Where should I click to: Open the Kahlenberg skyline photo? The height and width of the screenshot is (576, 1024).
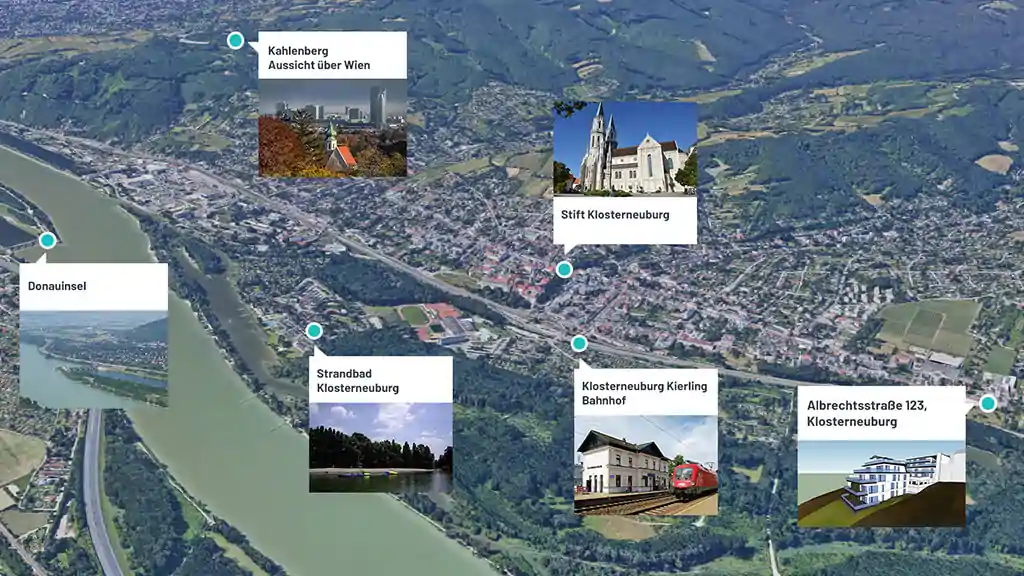click(x=332, y=128)
